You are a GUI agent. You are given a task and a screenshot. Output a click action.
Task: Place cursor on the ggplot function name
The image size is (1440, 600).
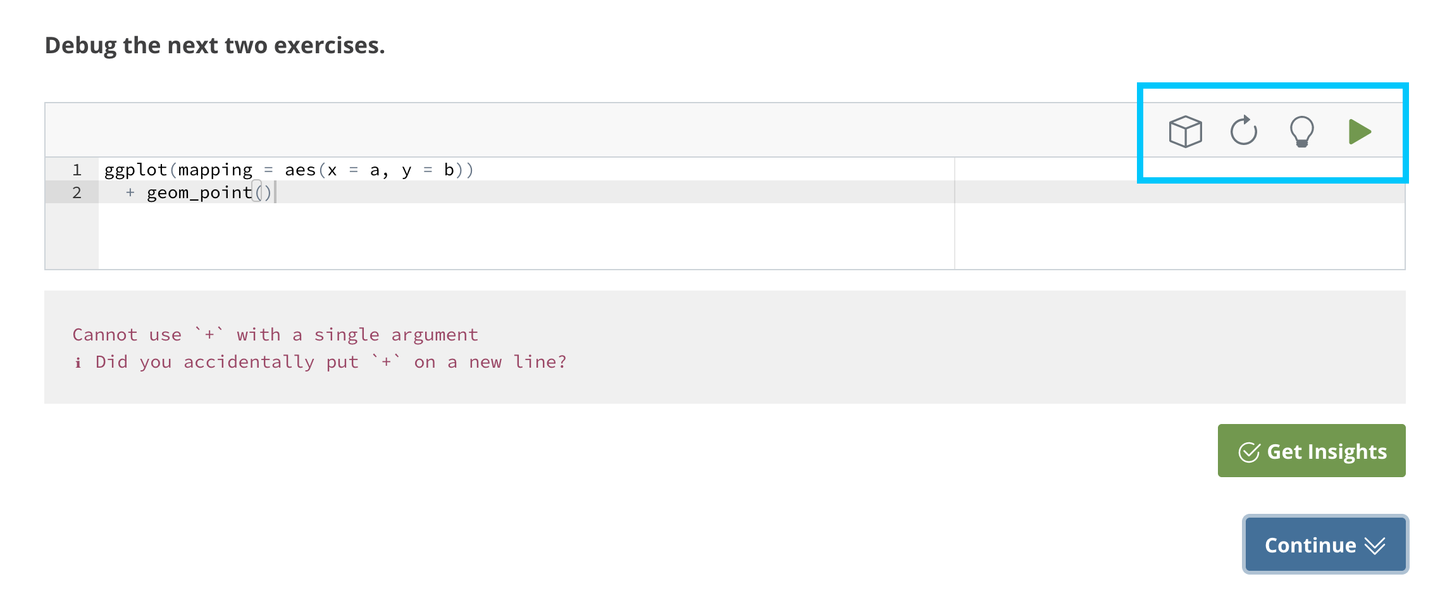[x=135, y=170]
